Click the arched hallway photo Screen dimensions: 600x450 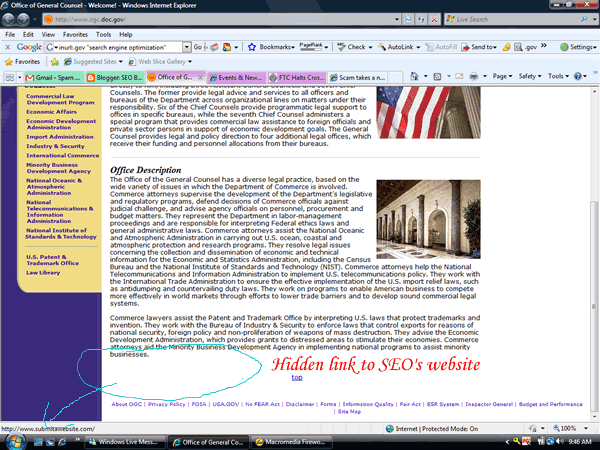point(428,219)
